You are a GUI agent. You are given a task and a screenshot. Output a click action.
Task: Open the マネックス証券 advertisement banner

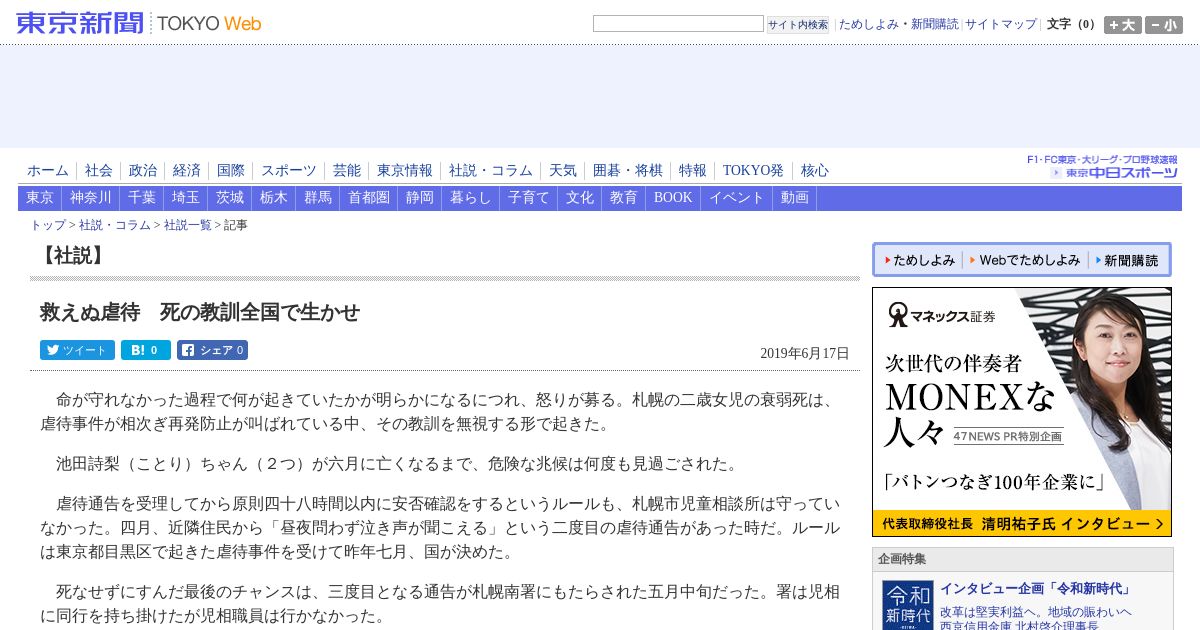click(x=1022, y=412)
